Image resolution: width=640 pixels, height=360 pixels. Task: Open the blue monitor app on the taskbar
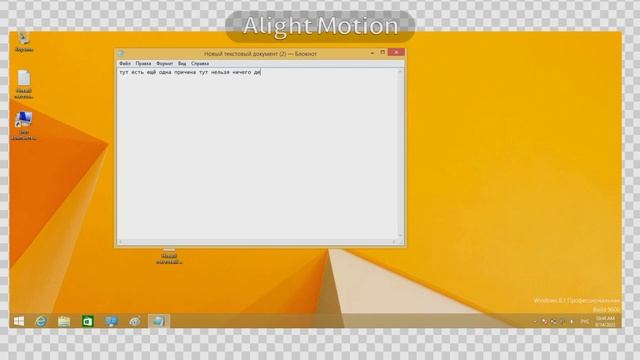(111, 321)
